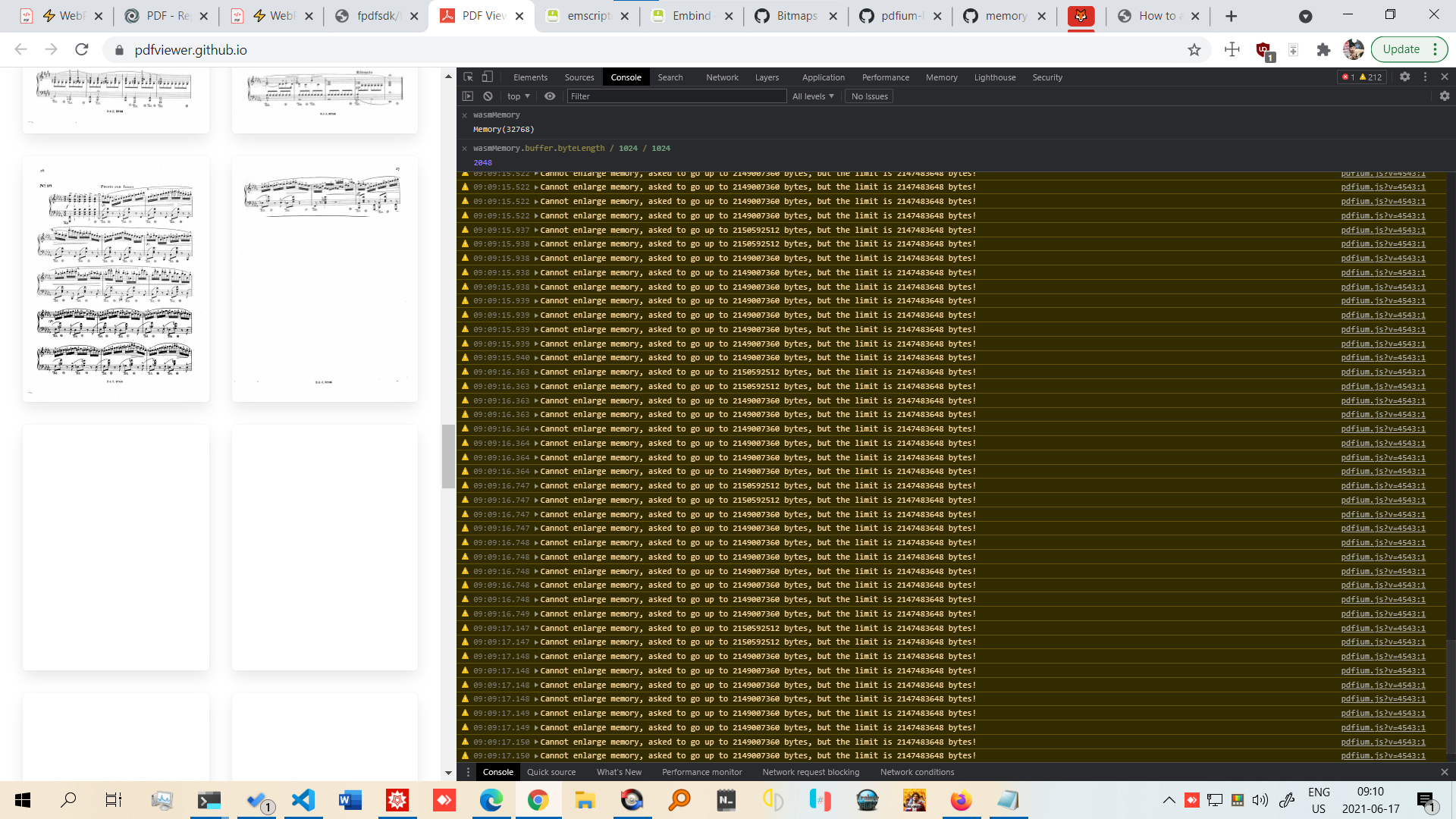The height and width of the screenshot is (819, 1456).
Task: Click the 212 warnings counter badge
Action: point(1370,77)
